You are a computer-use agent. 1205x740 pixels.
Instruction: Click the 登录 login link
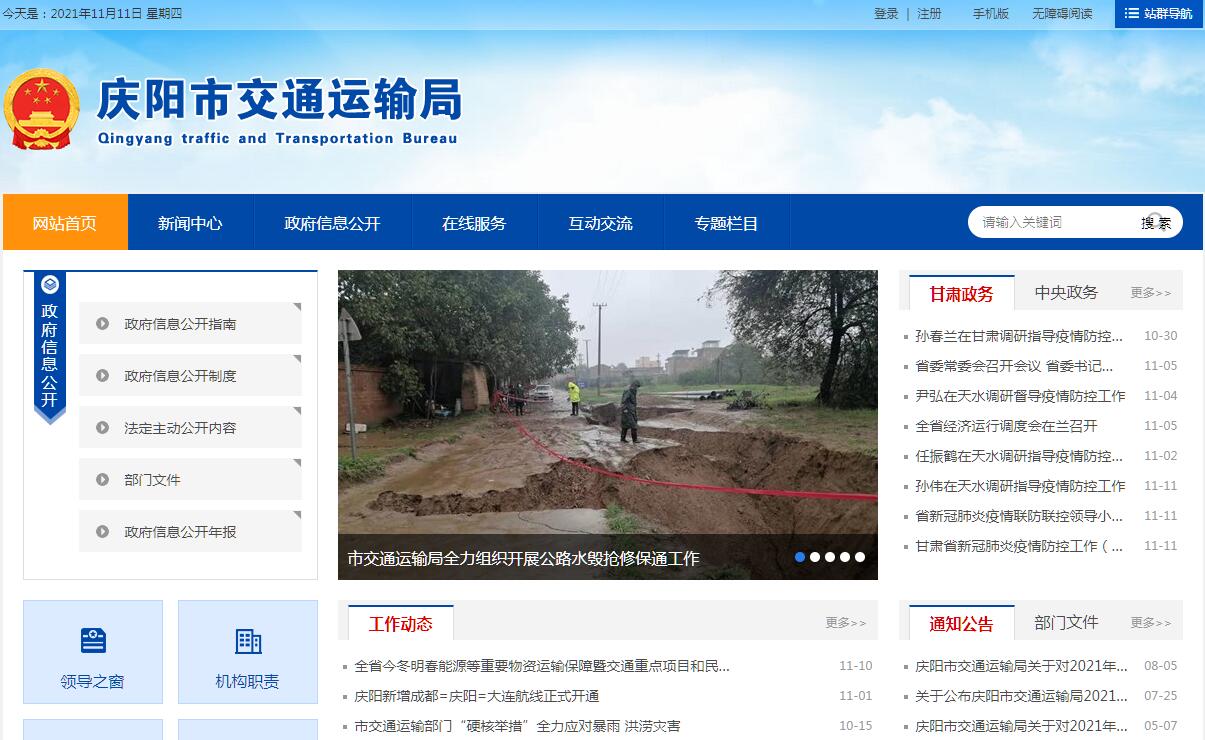point(886,14)
